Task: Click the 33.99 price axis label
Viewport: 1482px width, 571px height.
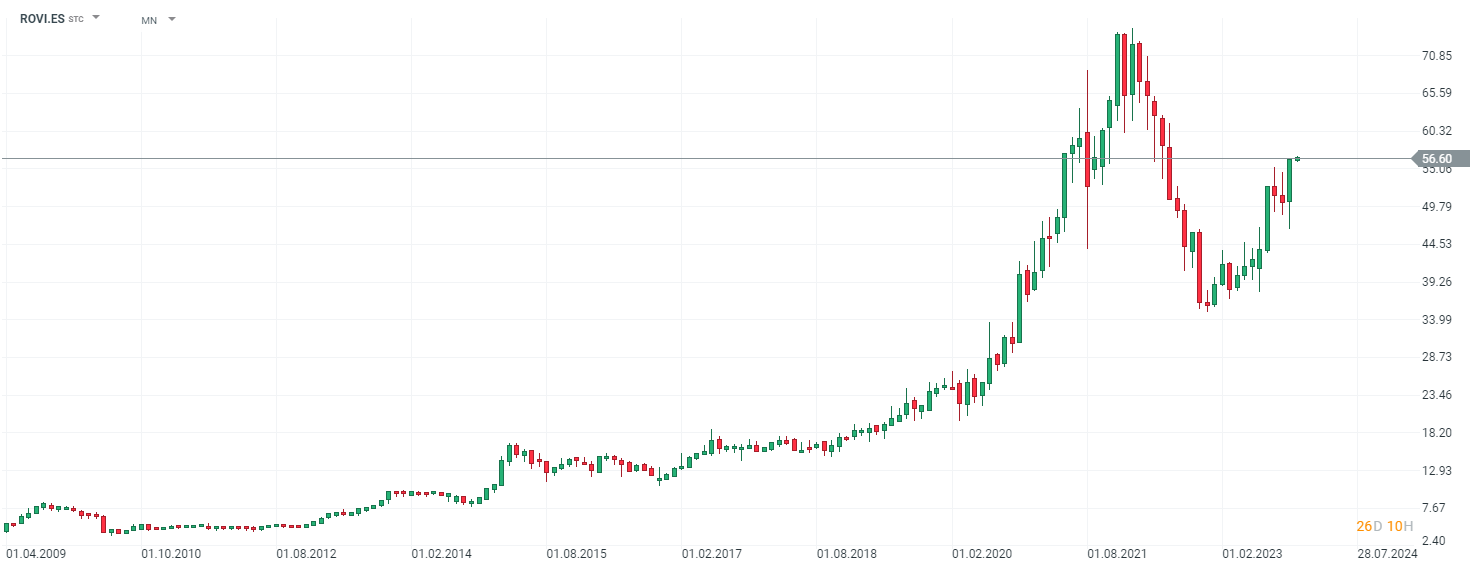Action: pos(1437,320)
